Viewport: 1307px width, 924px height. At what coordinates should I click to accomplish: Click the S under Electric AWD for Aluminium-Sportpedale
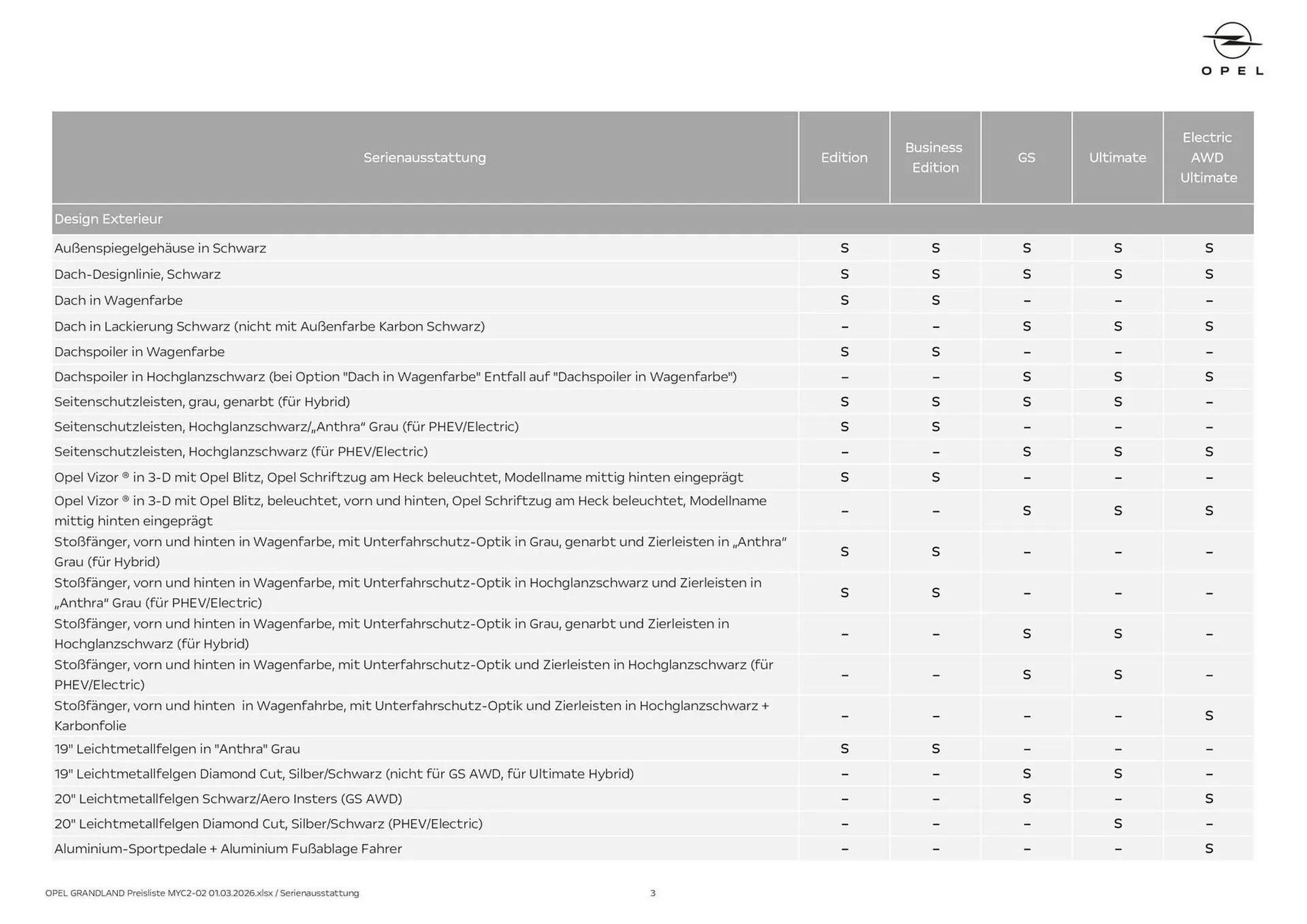1208,849
